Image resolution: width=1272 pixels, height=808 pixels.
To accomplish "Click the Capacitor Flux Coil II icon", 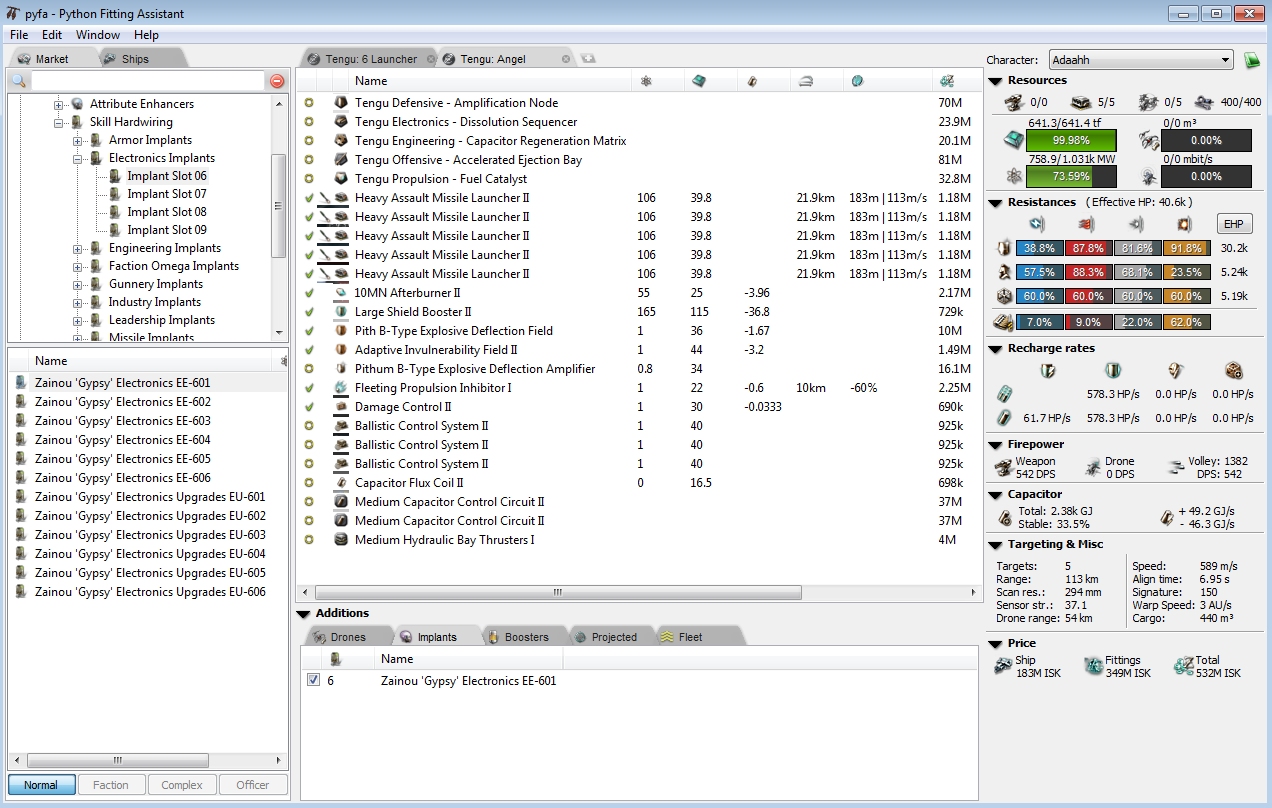I will pos(341,483).
